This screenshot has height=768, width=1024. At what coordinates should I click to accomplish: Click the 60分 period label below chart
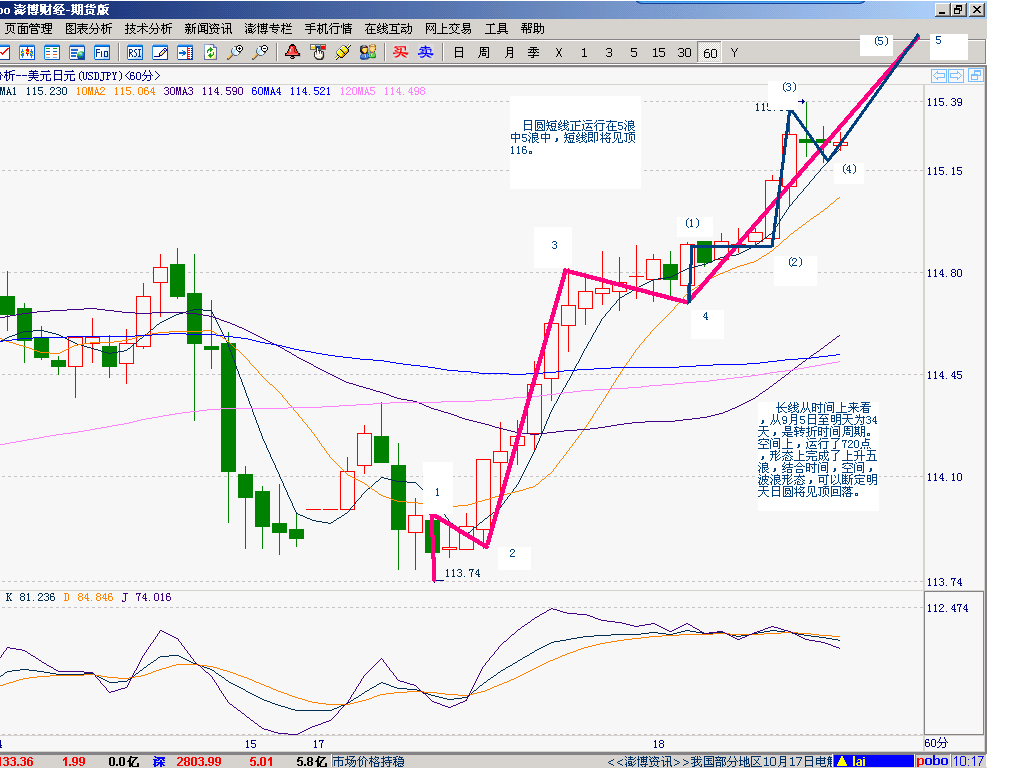click(936, 743)
